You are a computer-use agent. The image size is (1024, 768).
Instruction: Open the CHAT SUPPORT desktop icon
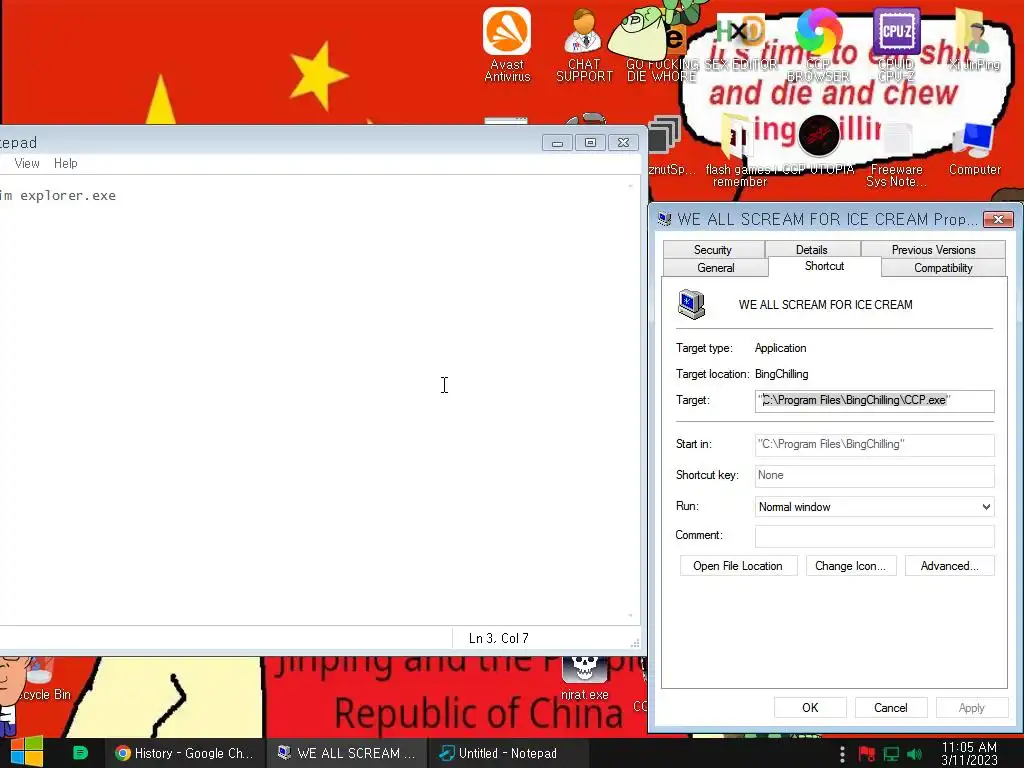pos(584,46)
